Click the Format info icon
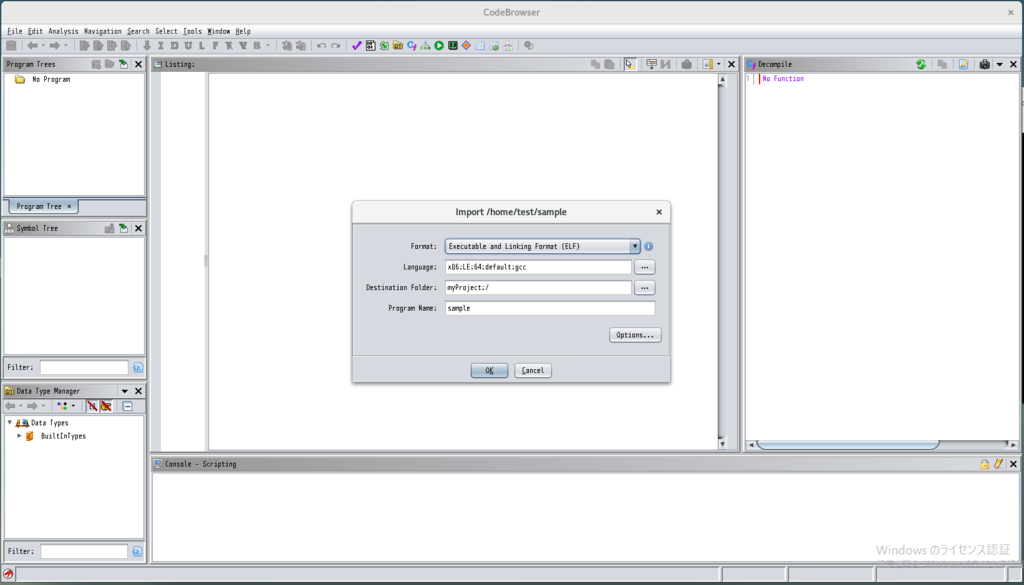Screen dimensions: 1024x585 click(648, 246)
